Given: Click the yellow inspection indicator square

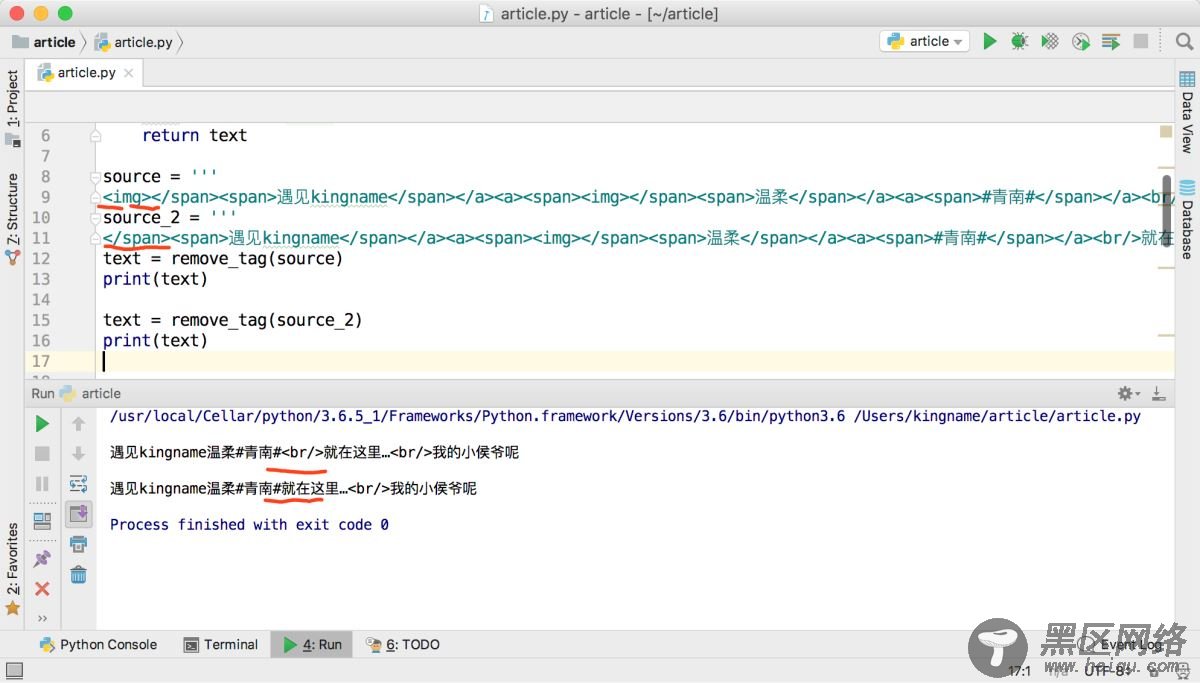Looking at the screenshot, I should pos(1166,131).
